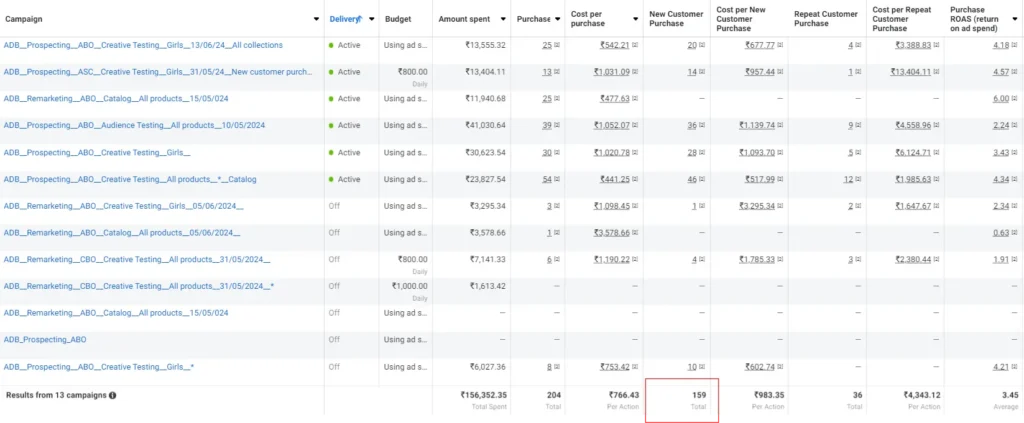The height and width of the screenshot is (423, 1024).
Task: Open the Purchase ROAS column dropdown
Action: point(1013,19)
